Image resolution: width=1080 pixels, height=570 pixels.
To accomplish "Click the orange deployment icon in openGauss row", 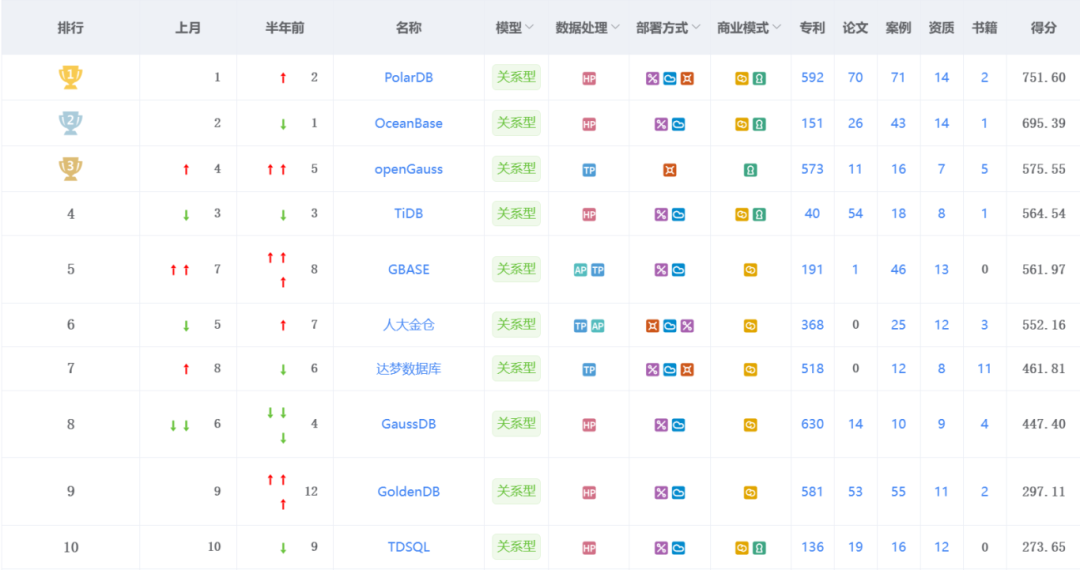I will click(x=669, y=170).
